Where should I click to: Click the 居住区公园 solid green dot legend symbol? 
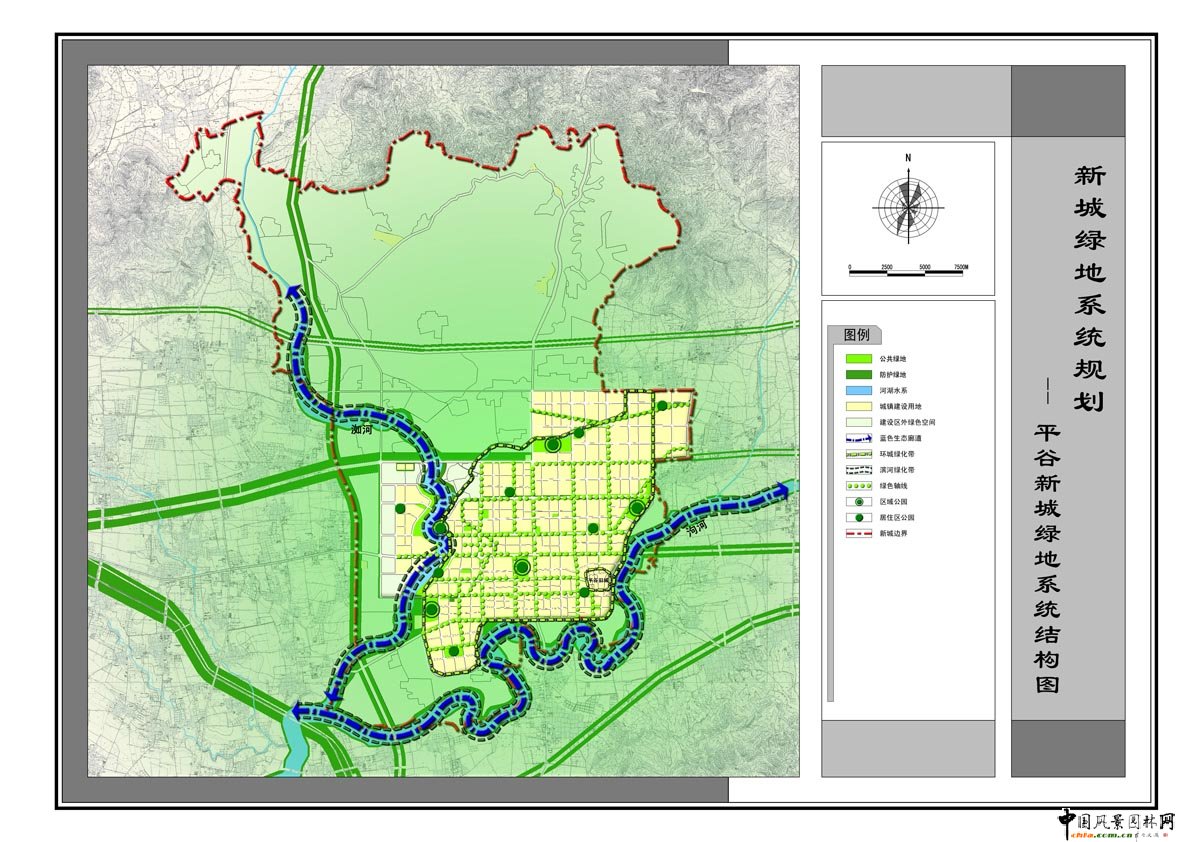[860, 518]
